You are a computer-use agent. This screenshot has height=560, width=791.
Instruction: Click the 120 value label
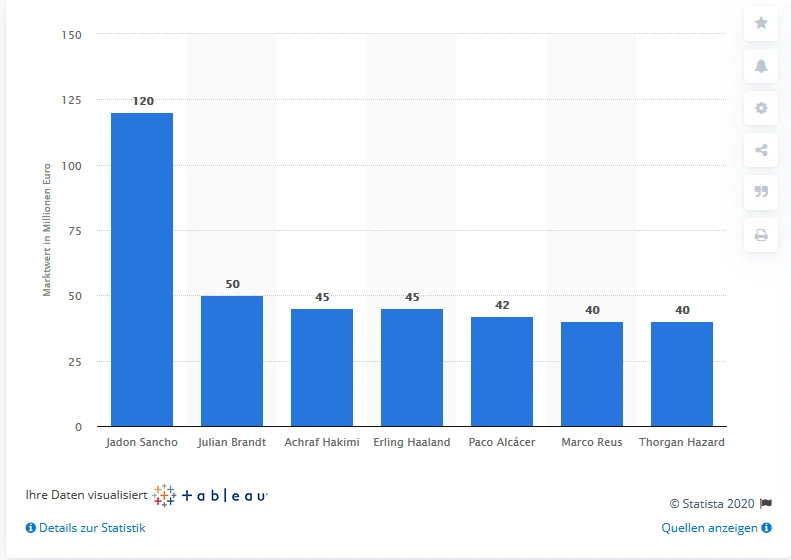coord(142,102)
